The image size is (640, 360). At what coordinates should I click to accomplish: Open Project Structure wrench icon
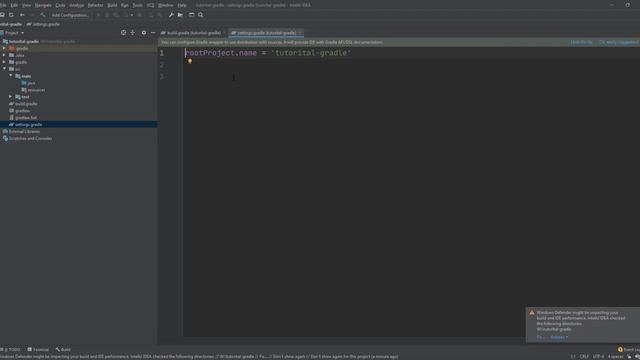click(171, 15)
